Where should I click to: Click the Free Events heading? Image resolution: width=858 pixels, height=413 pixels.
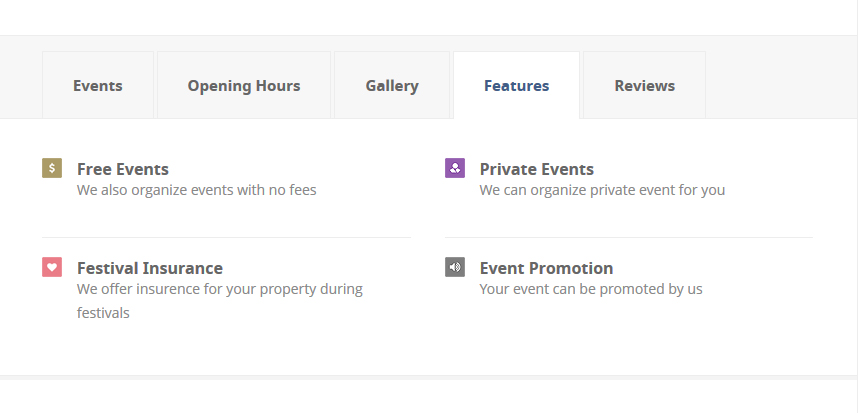123,169
